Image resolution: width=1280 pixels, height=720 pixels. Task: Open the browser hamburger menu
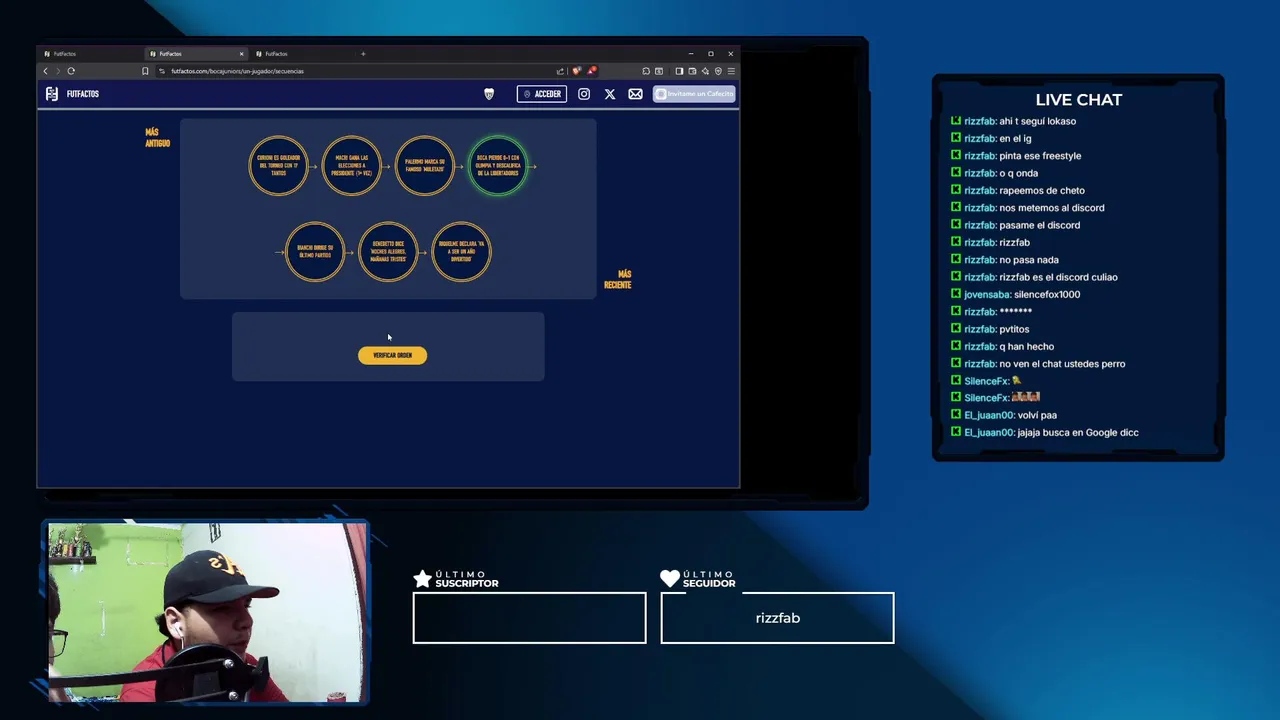coord(731,71)
